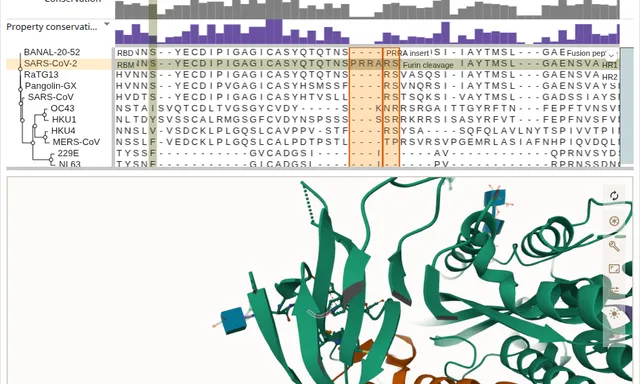Click the RBD feature label
640x384 pixels.
coord(125,53)
